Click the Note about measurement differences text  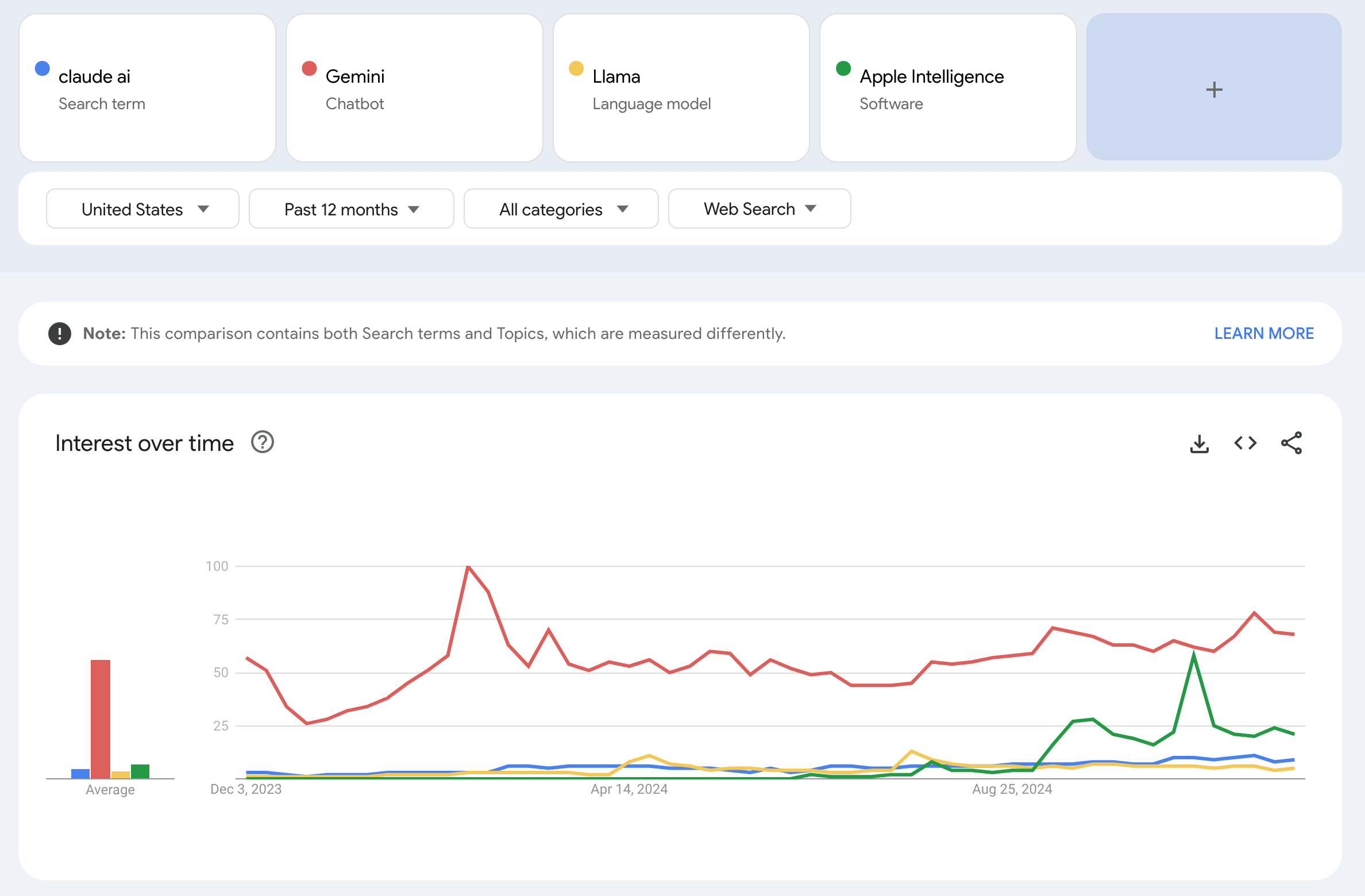point(434,334)
